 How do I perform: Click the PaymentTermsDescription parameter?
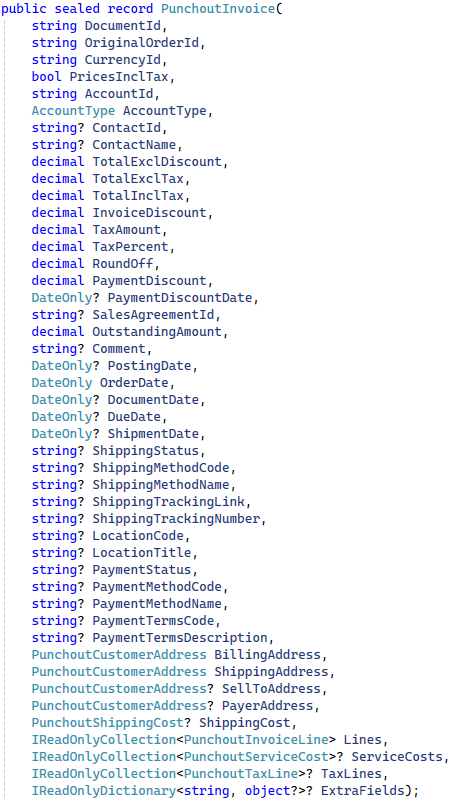pos(180,637)
